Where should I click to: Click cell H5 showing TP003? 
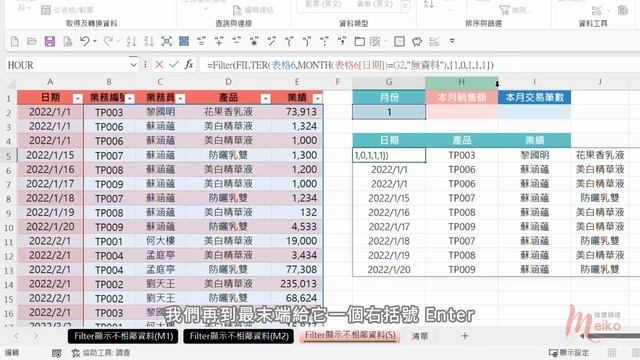(x=462, y=155)
